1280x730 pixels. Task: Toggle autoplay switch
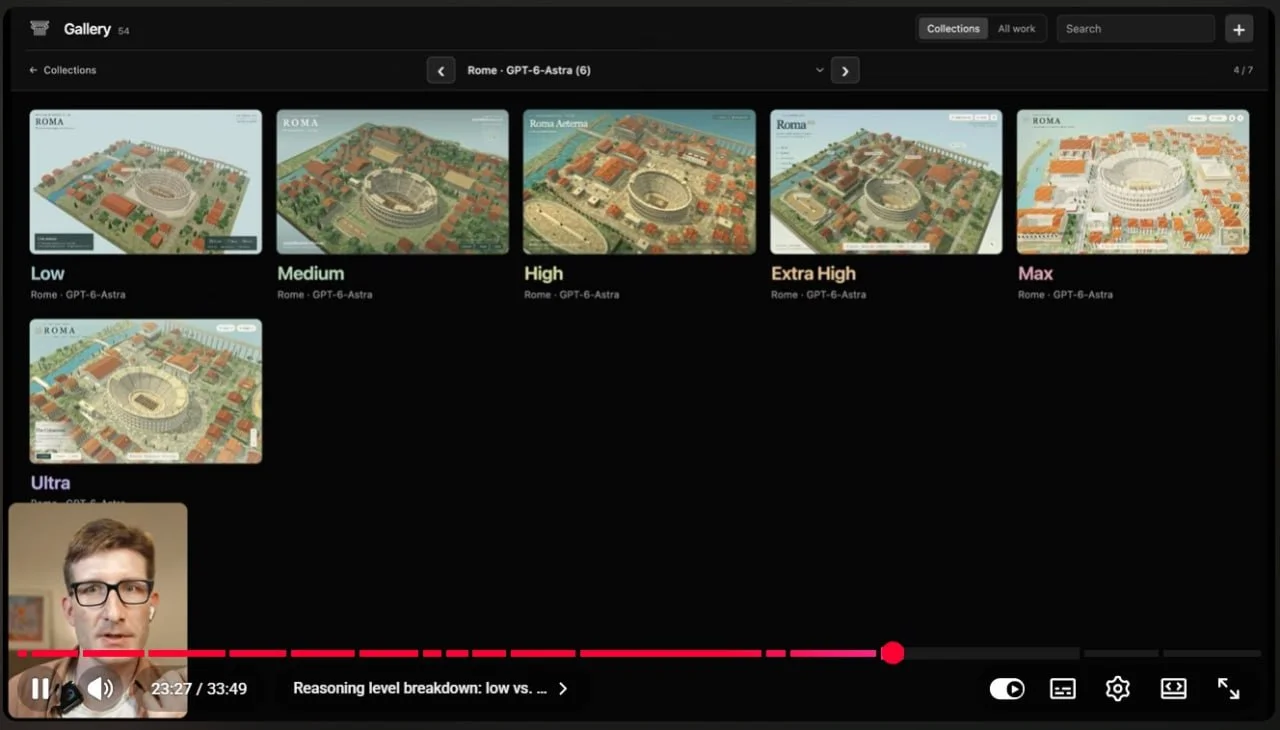point(1007,688)
